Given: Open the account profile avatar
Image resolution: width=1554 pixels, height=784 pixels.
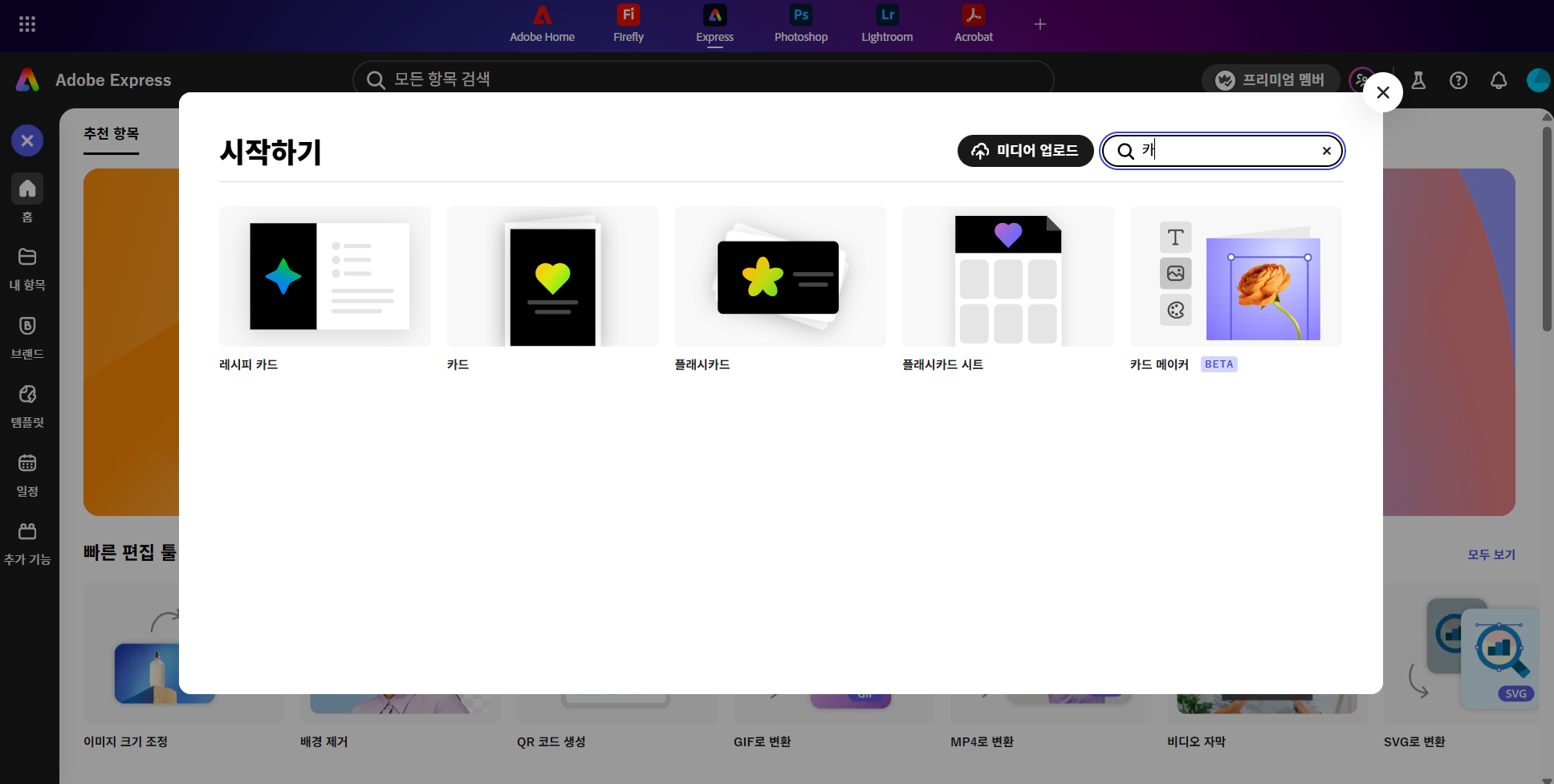Looking at the screenshot, I should [x=1539, y=80].
